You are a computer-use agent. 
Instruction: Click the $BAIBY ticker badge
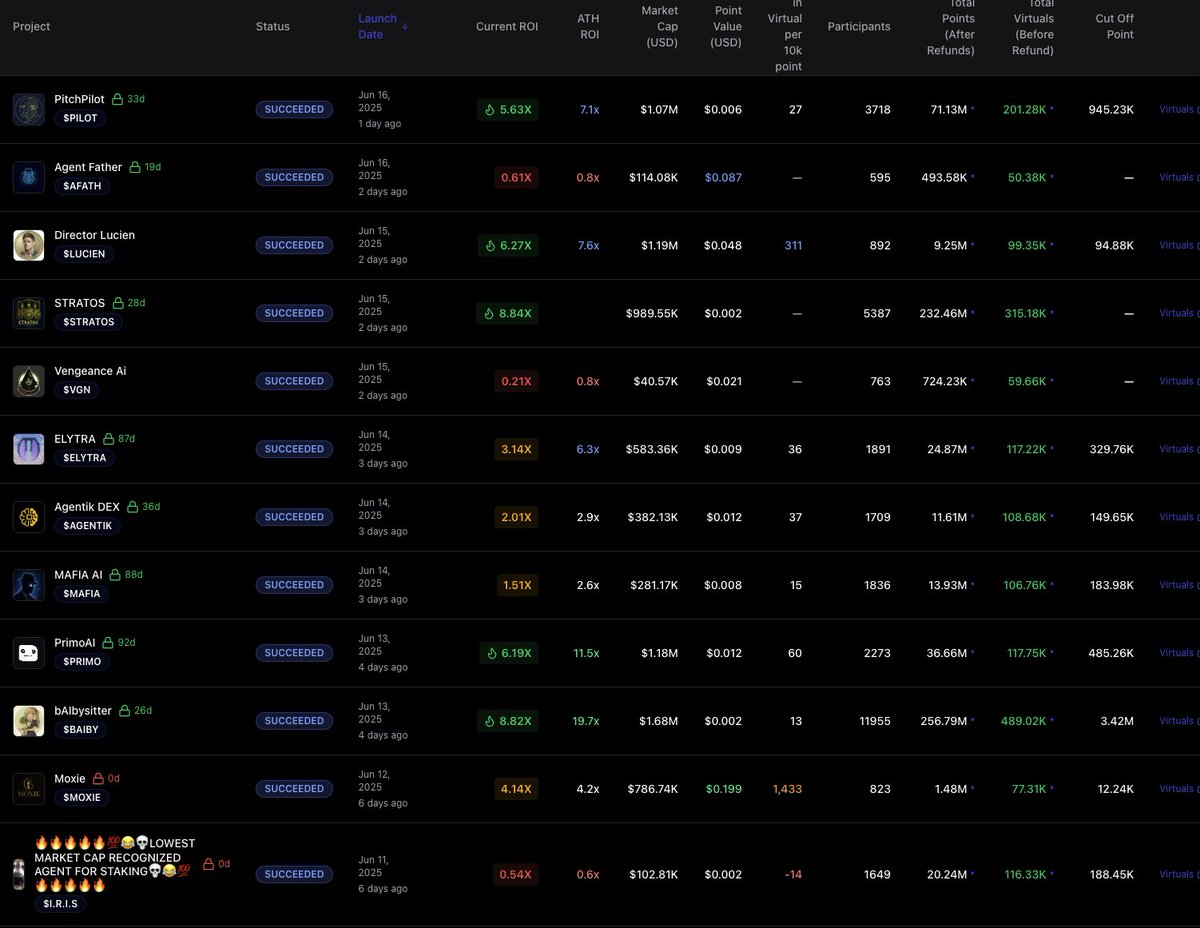coord(81,730)
